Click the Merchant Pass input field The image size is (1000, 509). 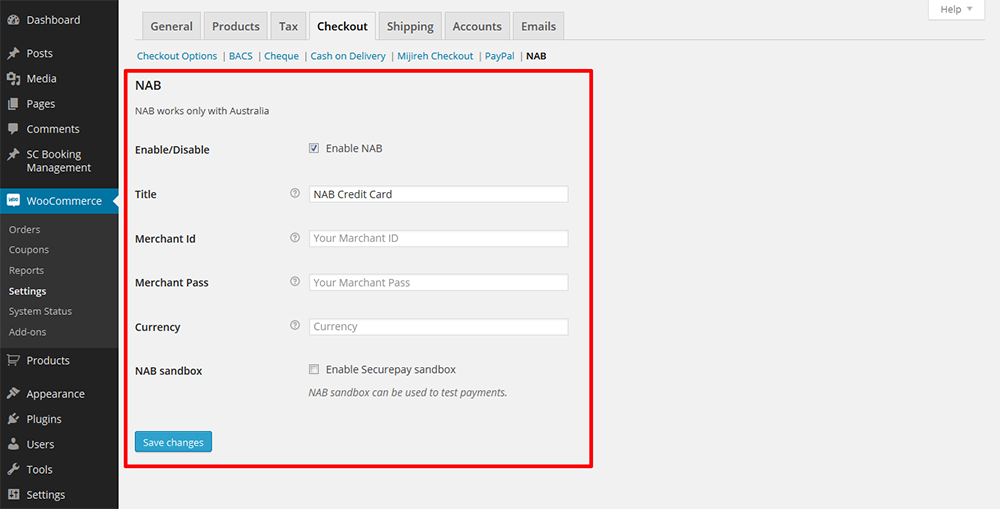coord(439,283)
